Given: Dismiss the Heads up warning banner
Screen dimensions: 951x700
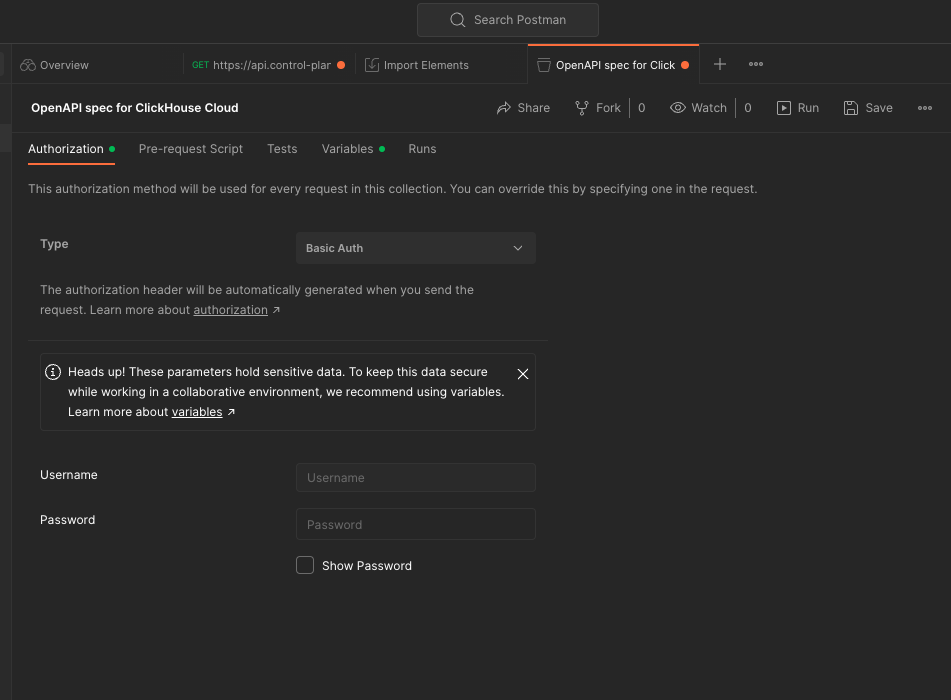Looking at the screenshot, I should pyautogui.click(x=523, y=374).
